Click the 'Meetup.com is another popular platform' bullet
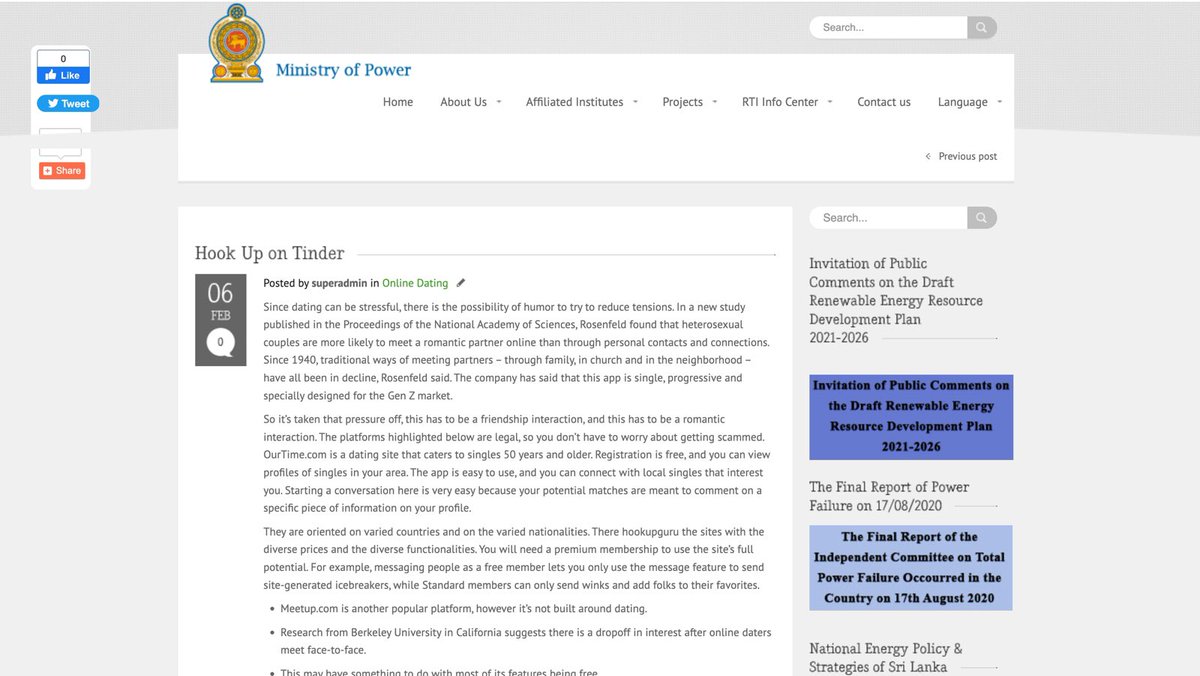 [x=464, y=608]
